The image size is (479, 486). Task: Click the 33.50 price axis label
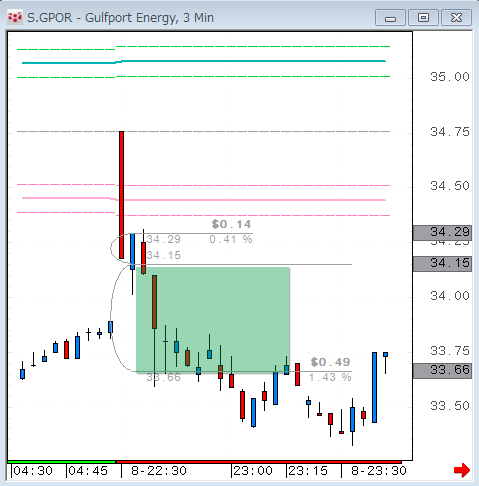click(450, 406)
